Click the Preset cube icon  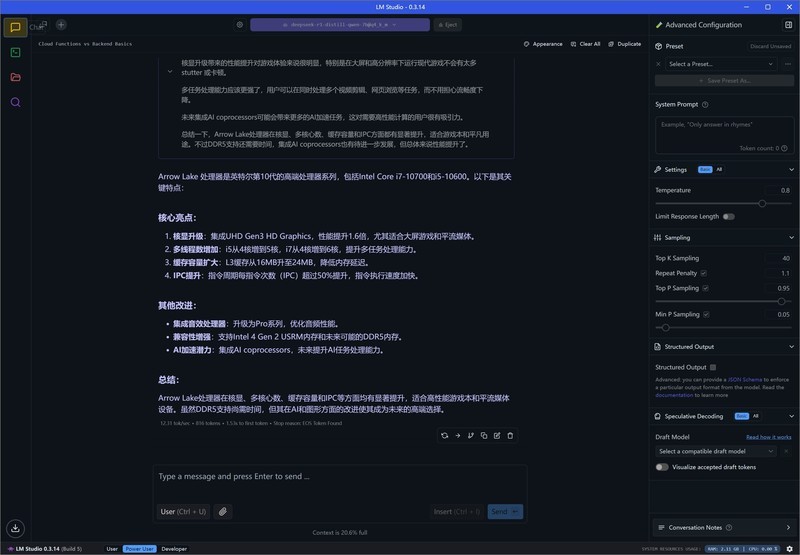pyautogui.click(x=658, y=46)
